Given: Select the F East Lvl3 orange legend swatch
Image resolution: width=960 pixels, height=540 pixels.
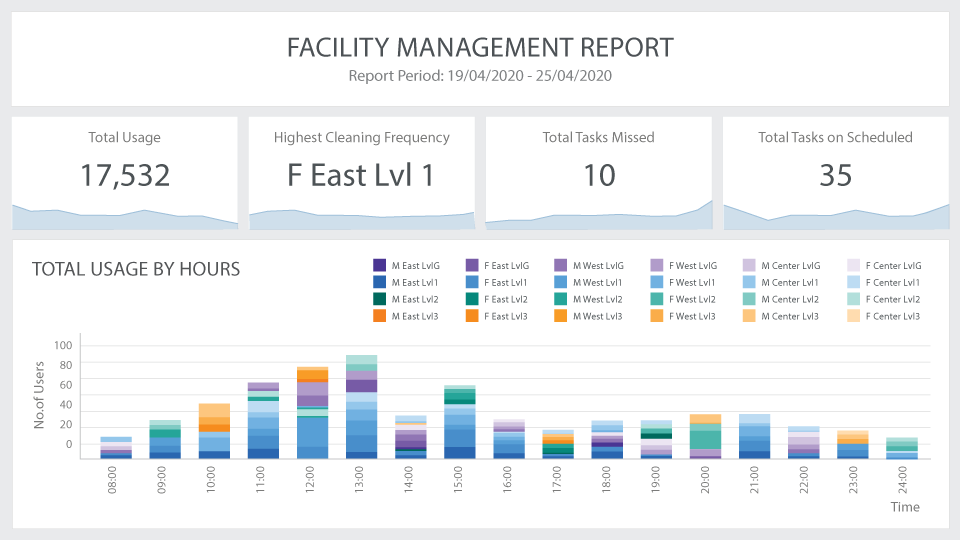Looking at the screenshot, I should (x=472, y=316).
